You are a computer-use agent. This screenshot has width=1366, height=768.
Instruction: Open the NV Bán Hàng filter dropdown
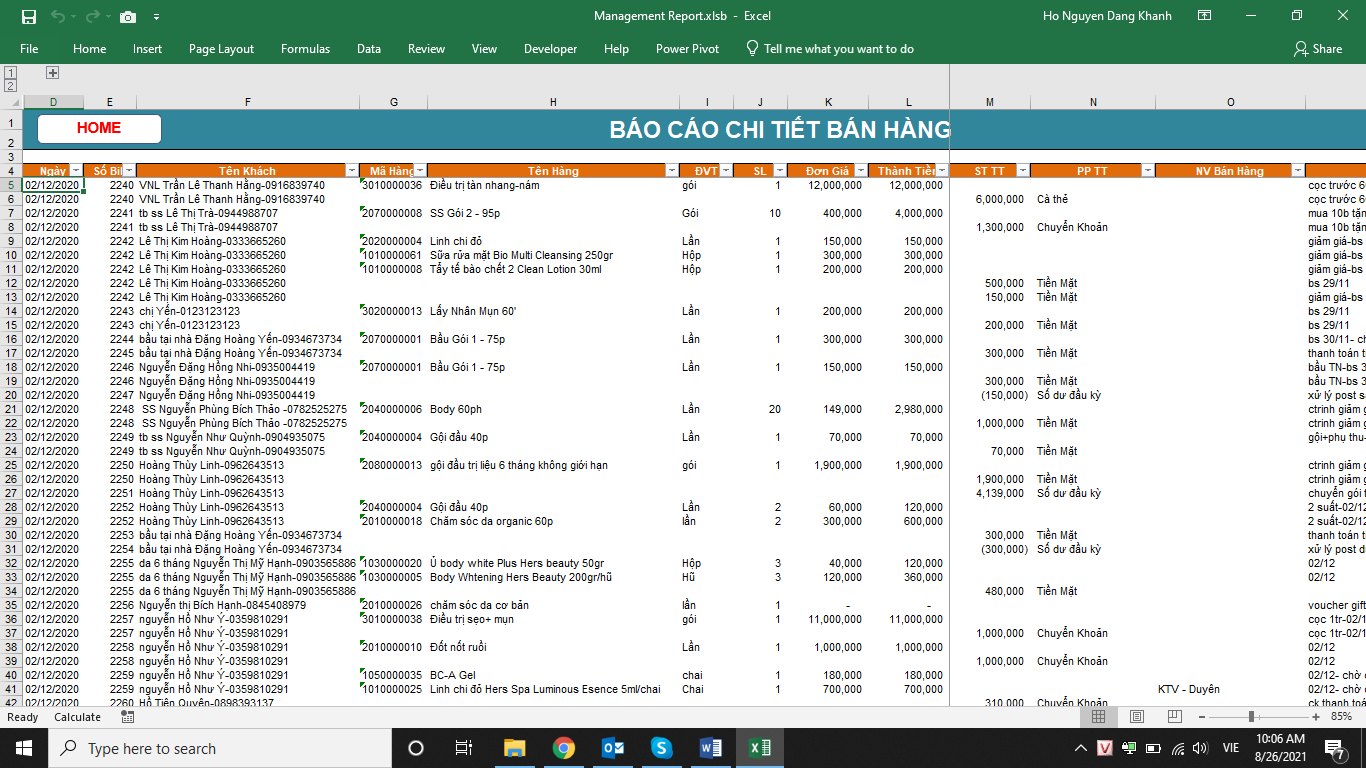(1298, 171)
